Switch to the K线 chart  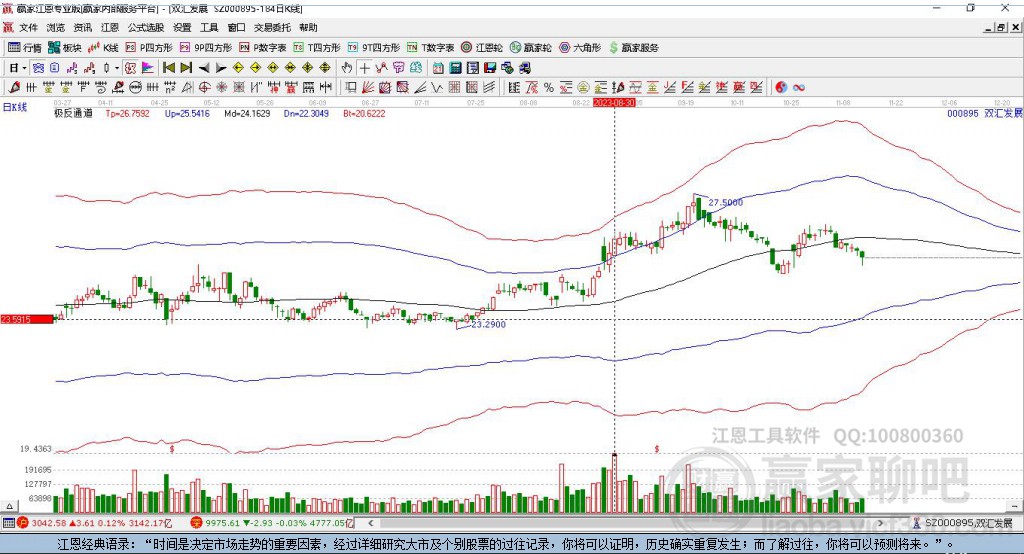pos(103,48)
